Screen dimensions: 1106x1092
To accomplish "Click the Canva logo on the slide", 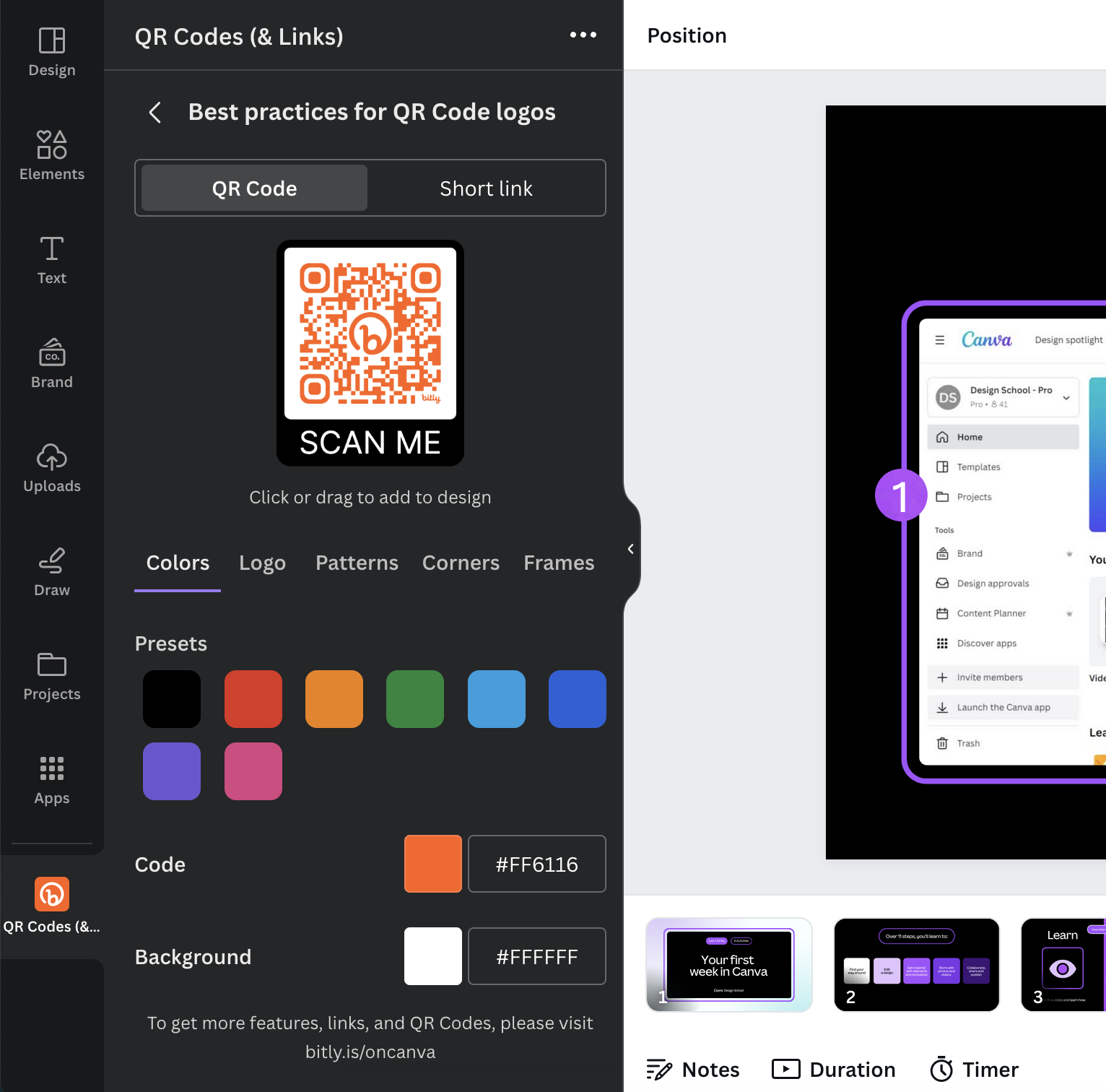I will click(987, 339).
